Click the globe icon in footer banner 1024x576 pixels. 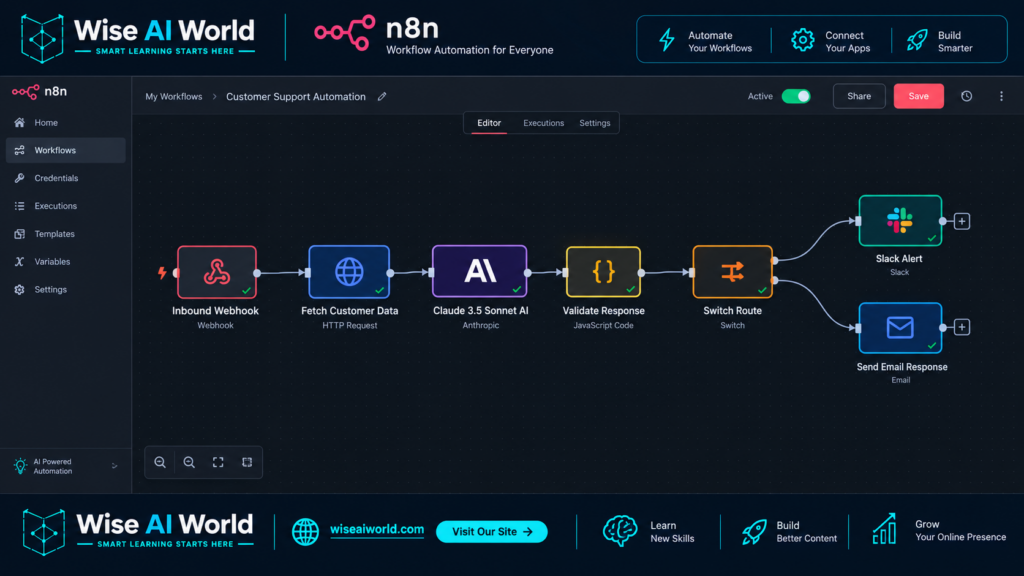coord(305,532)
